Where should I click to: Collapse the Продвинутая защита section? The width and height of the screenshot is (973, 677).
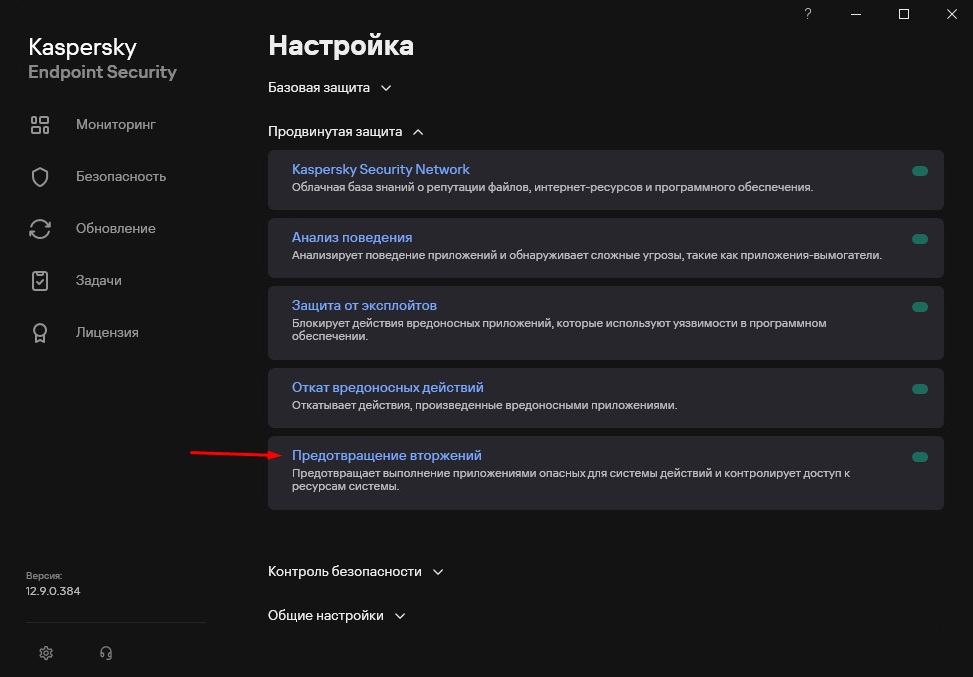click(345, 132)
